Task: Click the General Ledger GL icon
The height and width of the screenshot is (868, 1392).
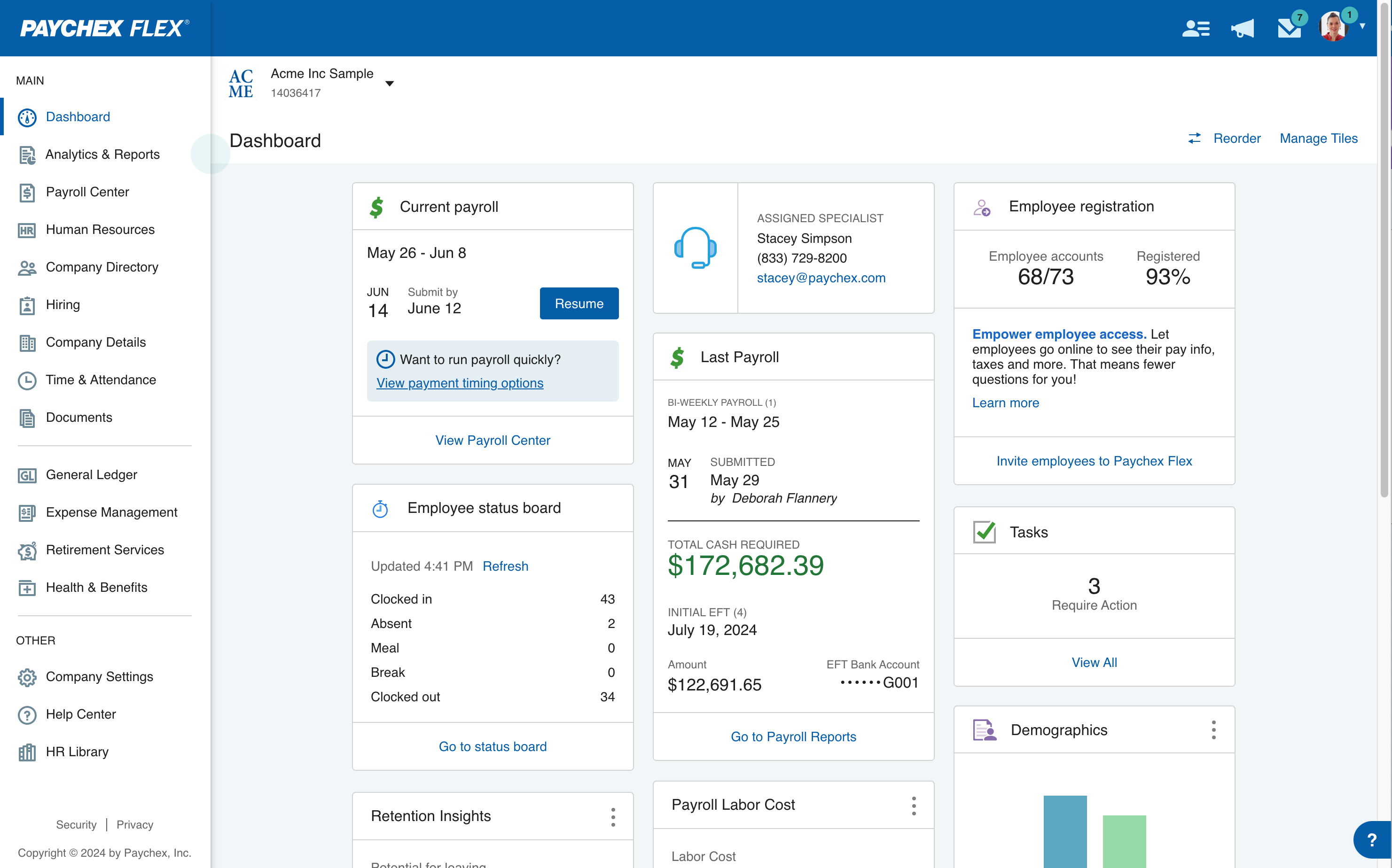Action: 27,475
